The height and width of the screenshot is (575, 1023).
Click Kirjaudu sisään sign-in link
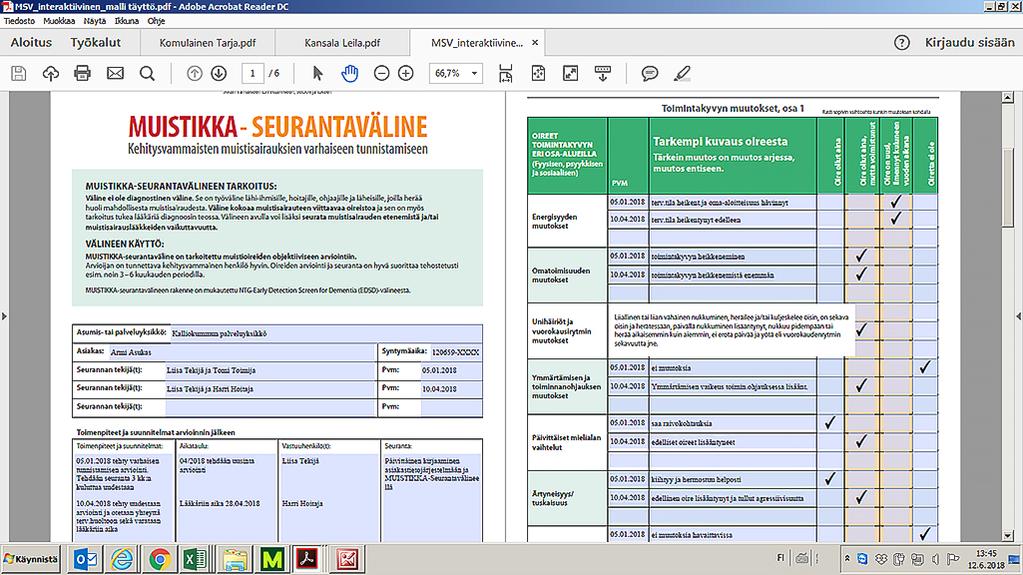pos(970,42)
